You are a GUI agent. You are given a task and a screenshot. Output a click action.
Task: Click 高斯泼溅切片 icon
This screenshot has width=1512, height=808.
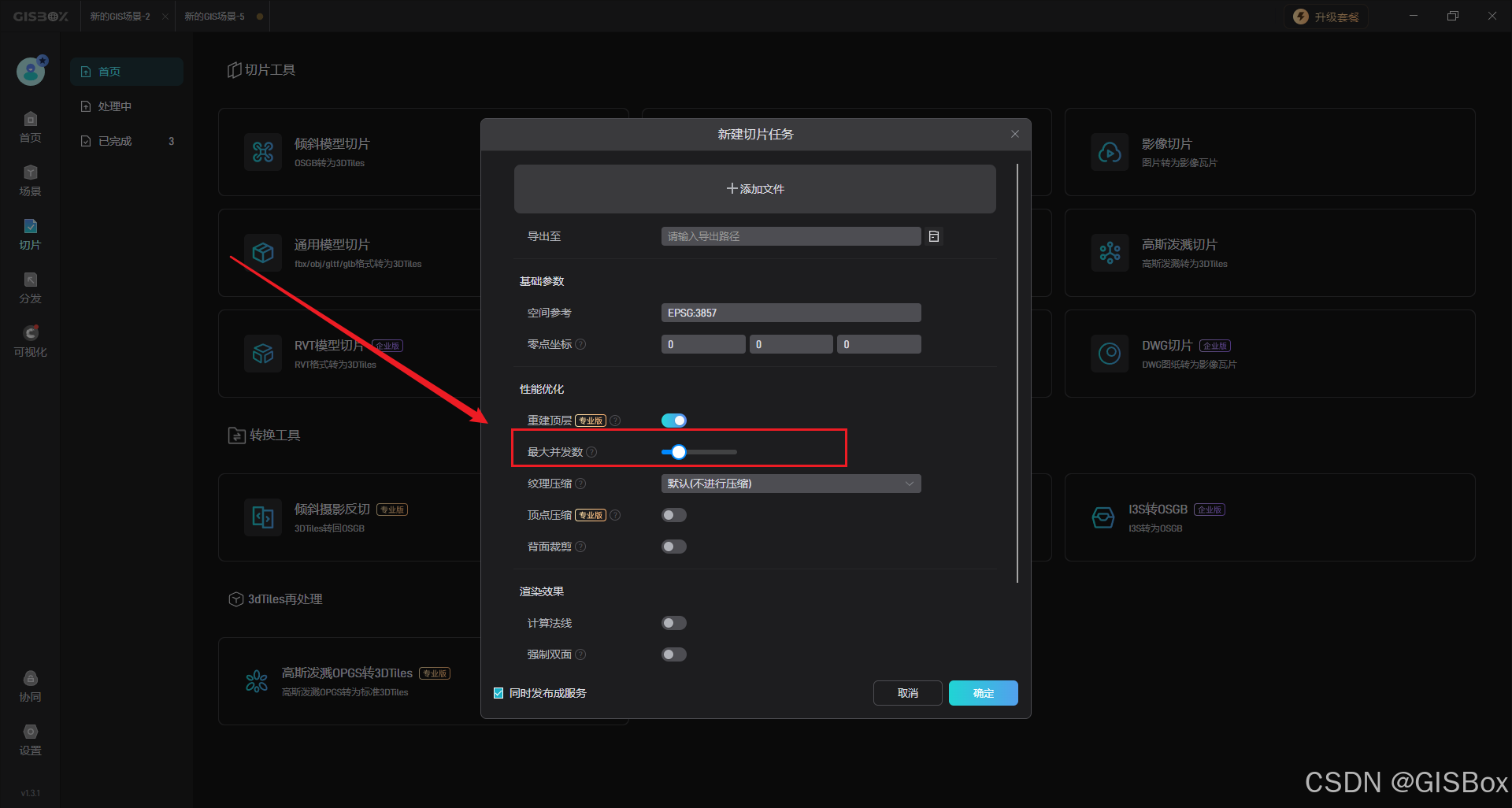(1110, 253)
